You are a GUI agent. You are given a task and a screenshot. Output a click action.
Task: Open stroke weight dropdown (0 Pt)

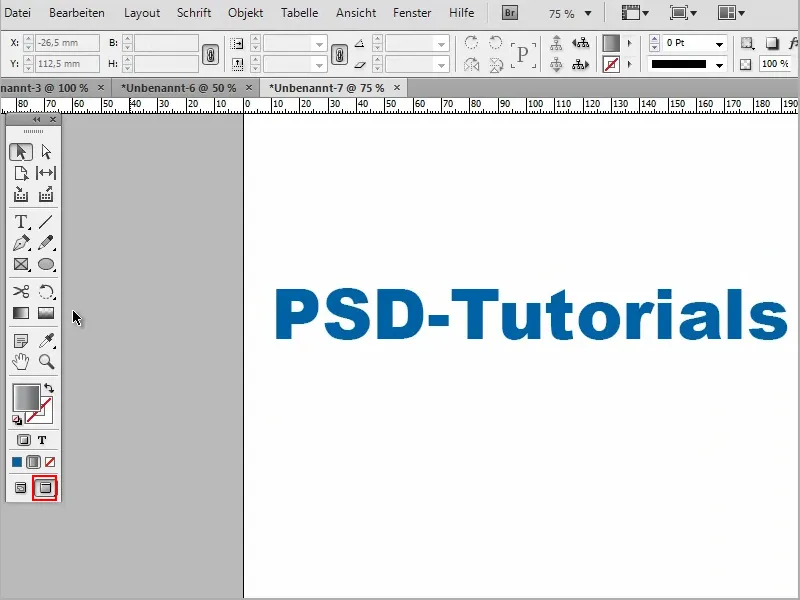719,44
